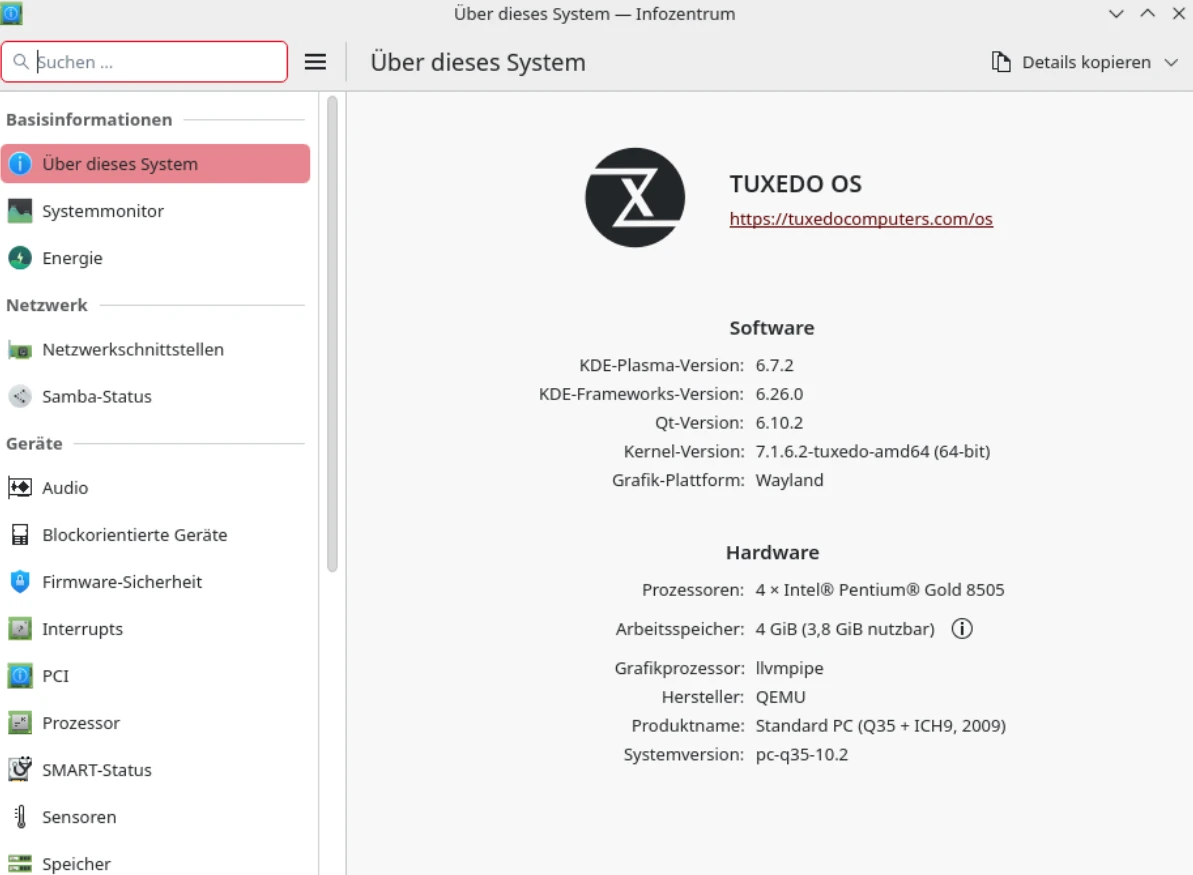The height and width of the screenshot is (875, 1193).
Task: Click the Software section heading
Action: tap(771, 328)
